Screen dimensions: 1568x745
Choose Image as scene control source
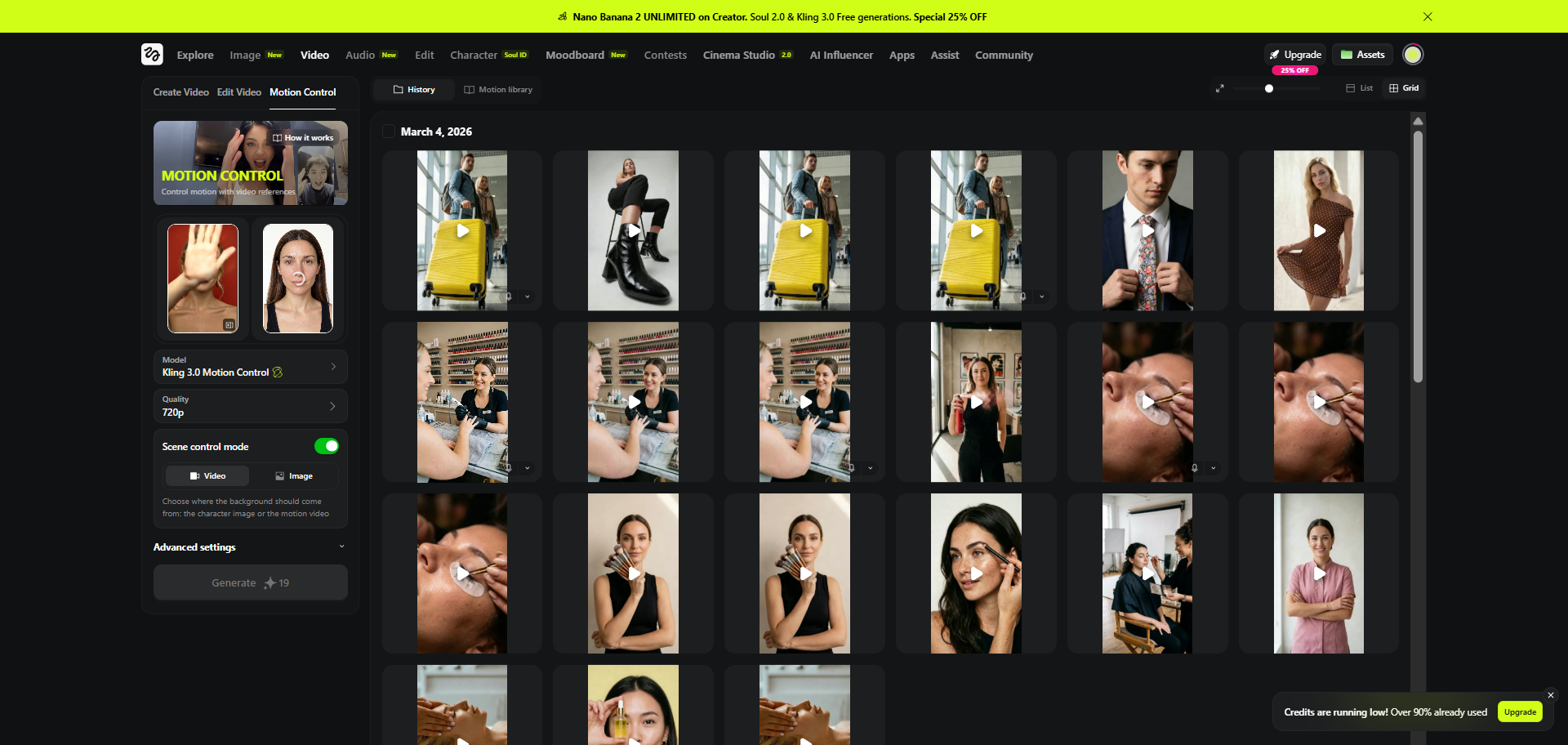click(x=294, y=476)
